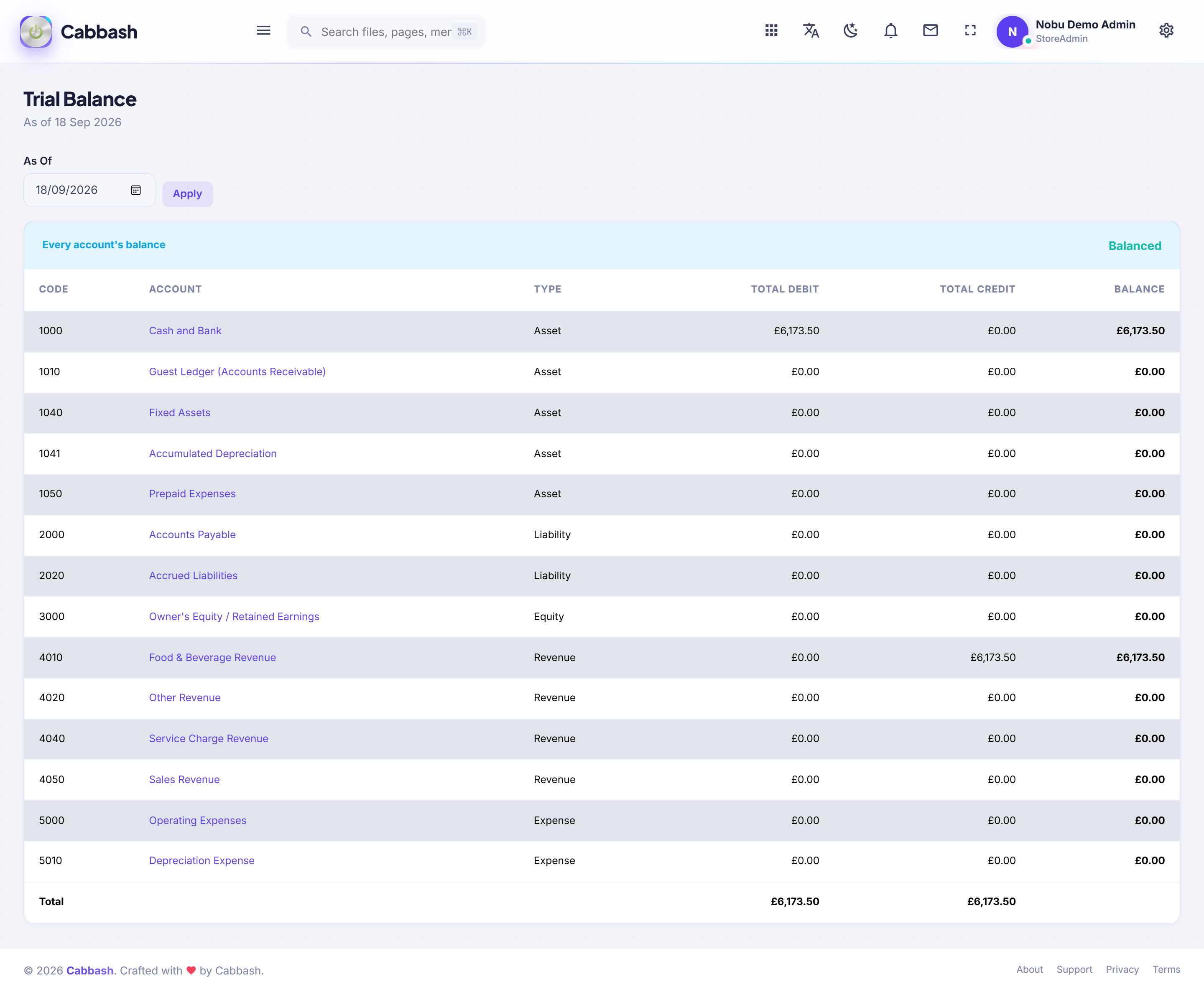The image size is (1204, 992).
Task: Open the About footer link
Action: tap(1030, 970)
